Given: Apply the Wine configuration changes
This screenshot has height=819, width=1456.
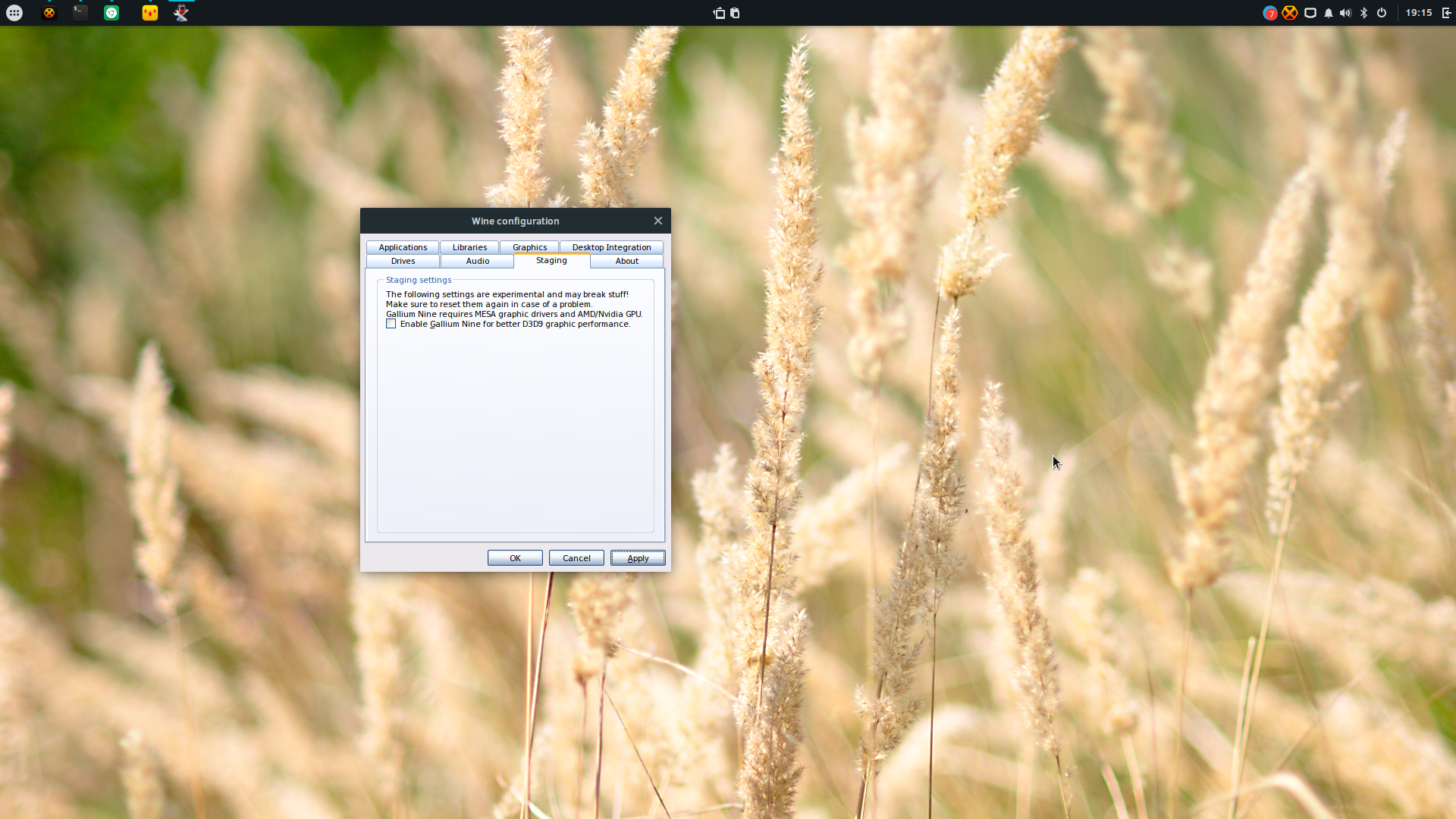Looking at the screenshot, I should [x=638, y=558].
